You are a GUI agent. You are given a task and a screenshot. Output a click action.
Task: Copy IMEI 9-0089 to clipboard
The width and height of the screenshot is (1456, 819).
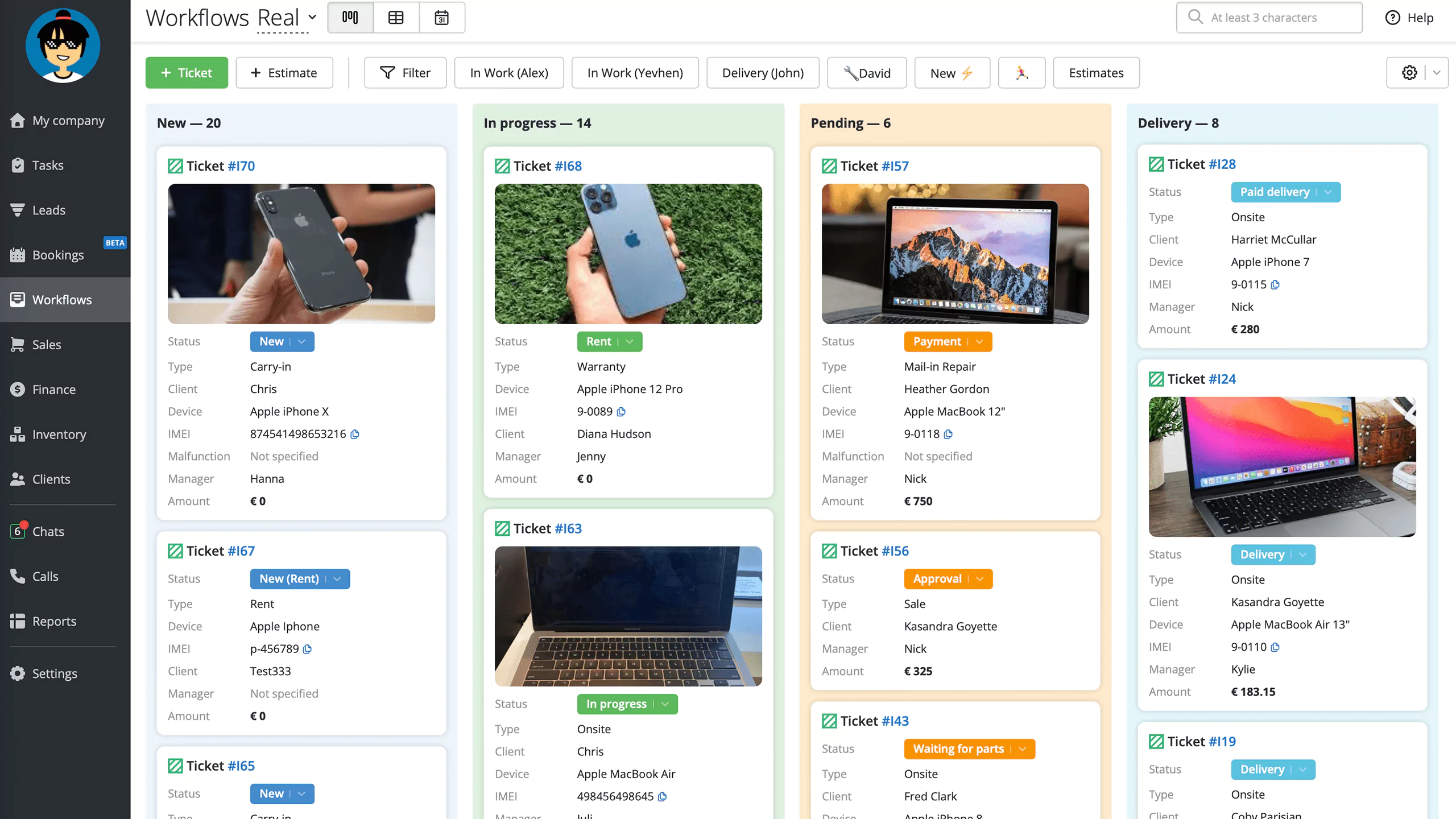coord(621,412)
